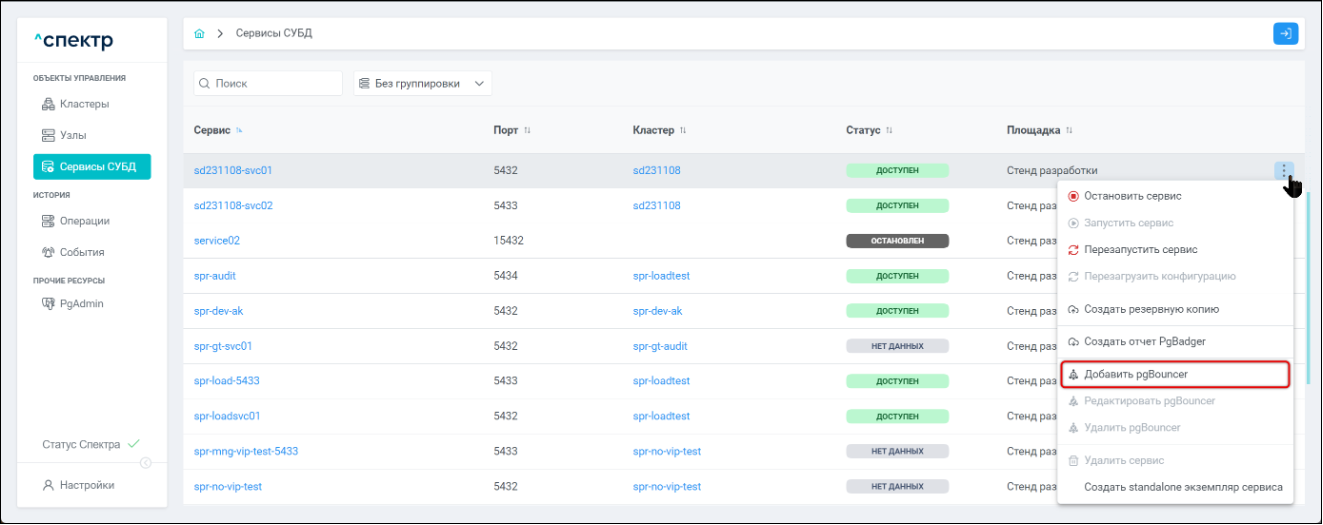Open the three-dot actions menu for sd231108-svc01
Screen dimensions: 1323x525
click(1284, 171)
